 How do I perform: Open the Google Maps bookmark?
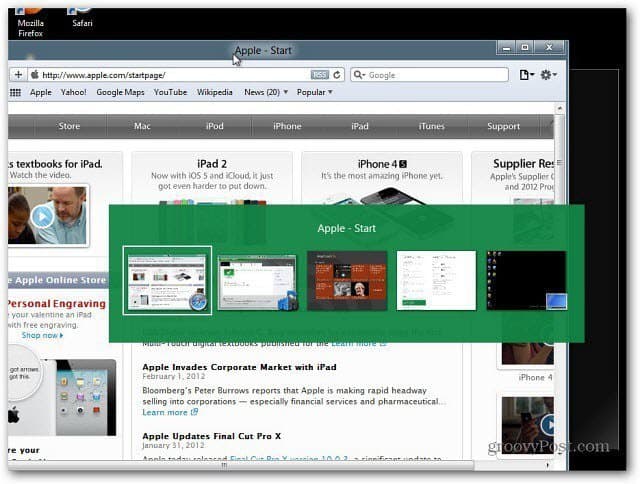click(120, 92)
